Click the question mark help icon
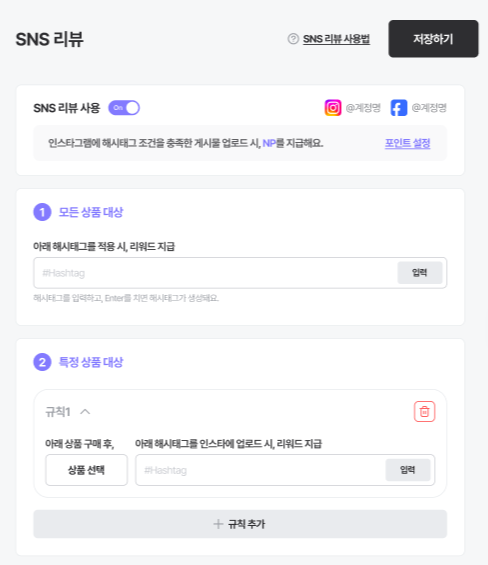 (x=293, y=39)
